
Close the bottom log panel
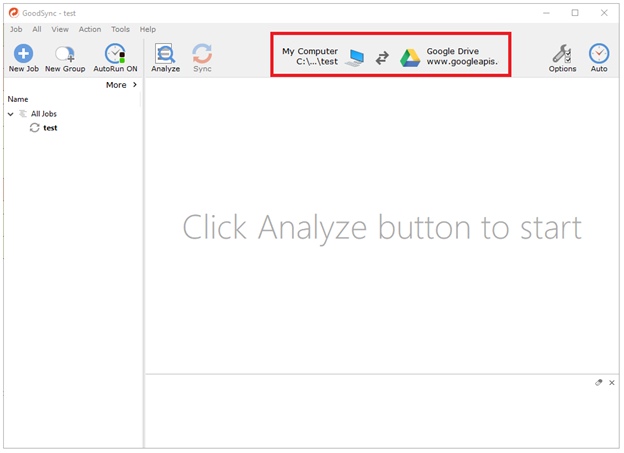[612, 383]
